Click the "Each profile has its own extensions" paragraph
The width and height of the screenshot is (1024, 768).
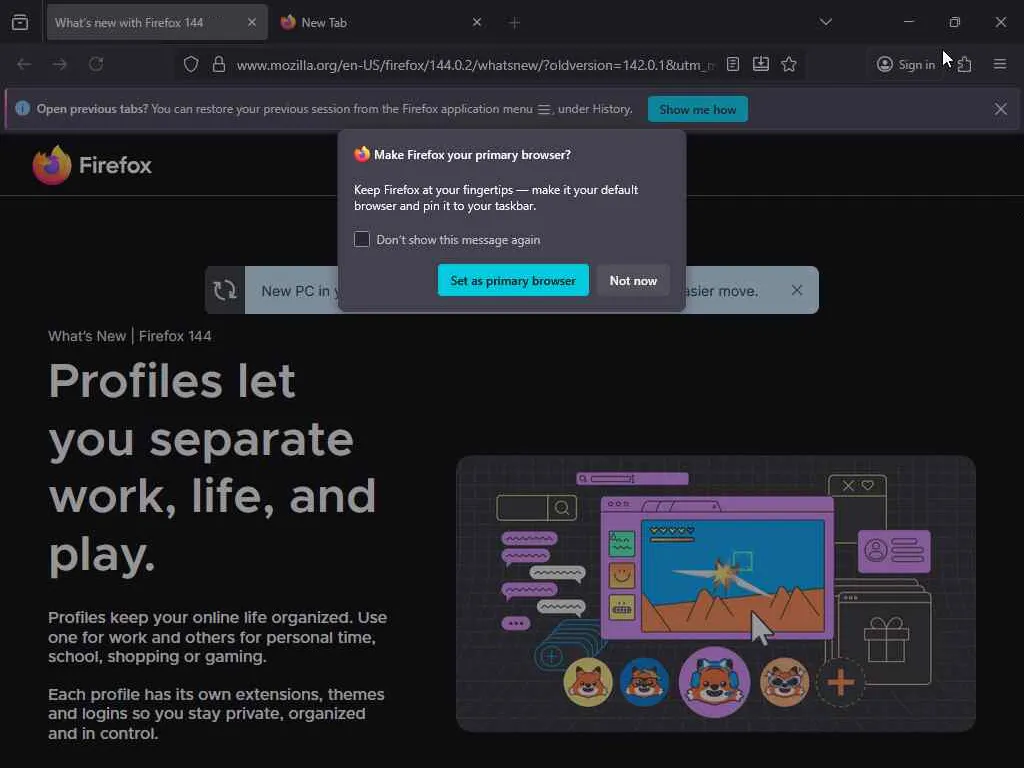(216, 714)
